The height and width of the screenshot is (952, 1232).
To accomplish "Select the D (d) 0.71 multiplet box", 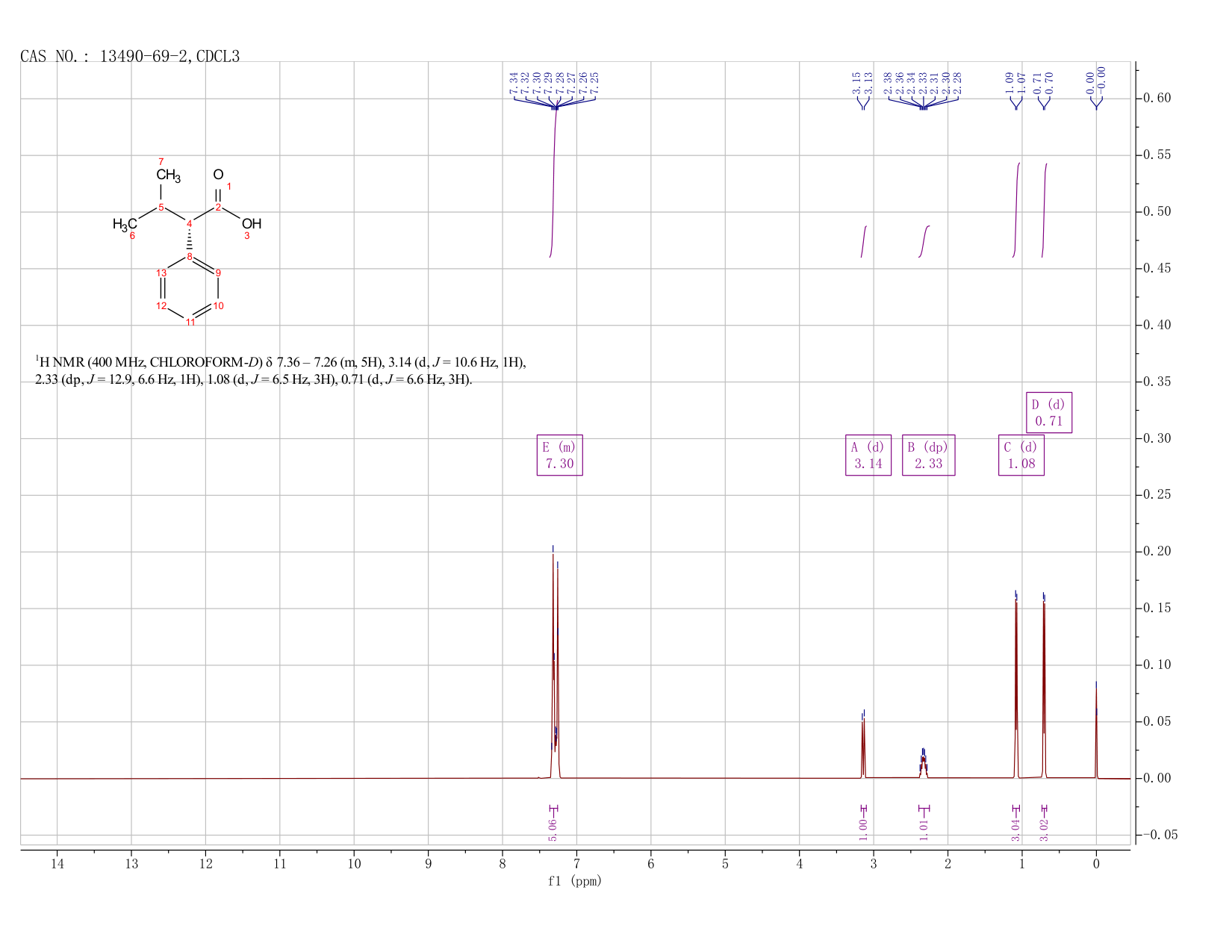I will tap(1048, 412).
